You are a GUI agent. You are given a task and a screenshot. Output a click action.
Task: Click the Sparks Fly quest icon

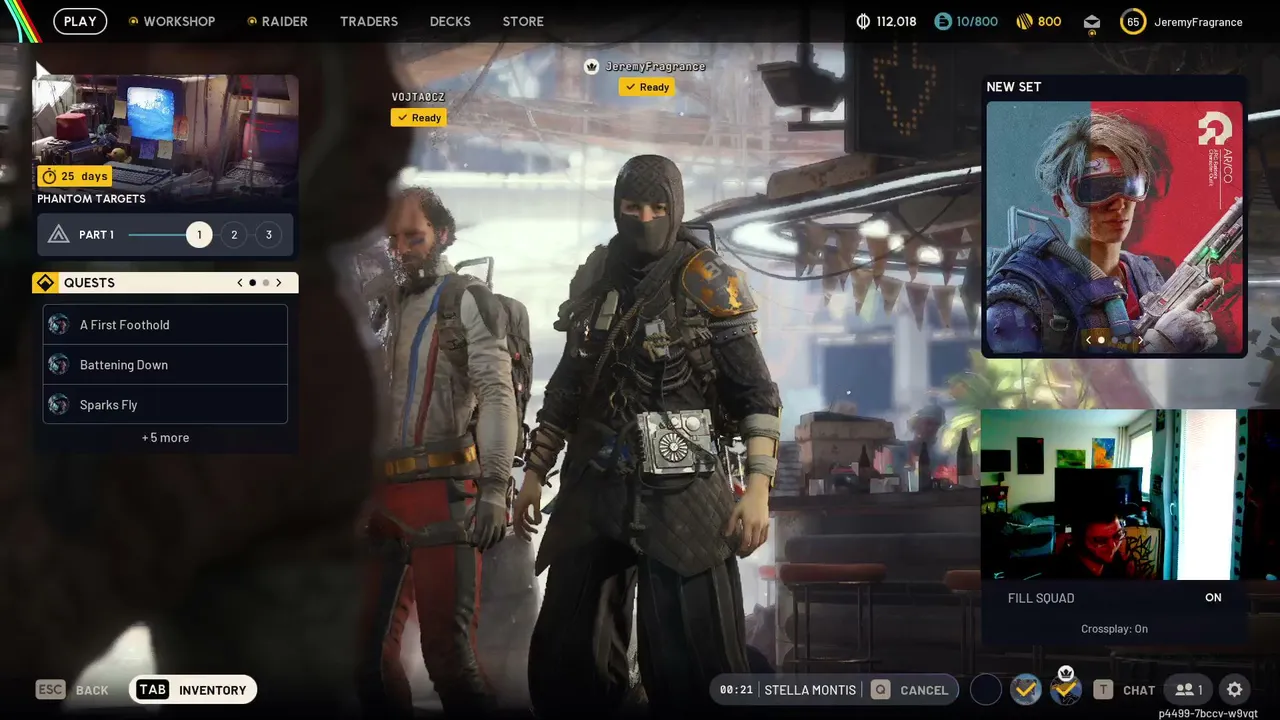(59, 404)
